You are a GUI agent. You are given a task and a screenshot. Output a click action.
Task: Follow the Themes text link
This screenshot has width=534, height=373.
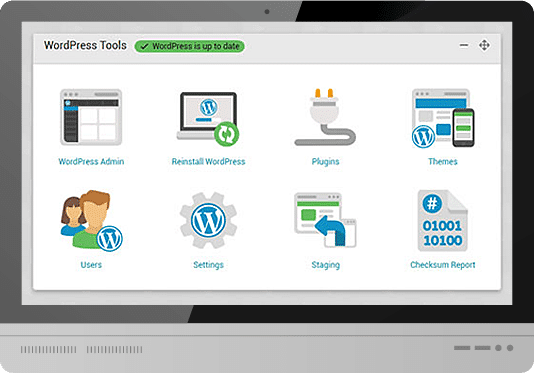pyautogui.click(x=442, y=161)
